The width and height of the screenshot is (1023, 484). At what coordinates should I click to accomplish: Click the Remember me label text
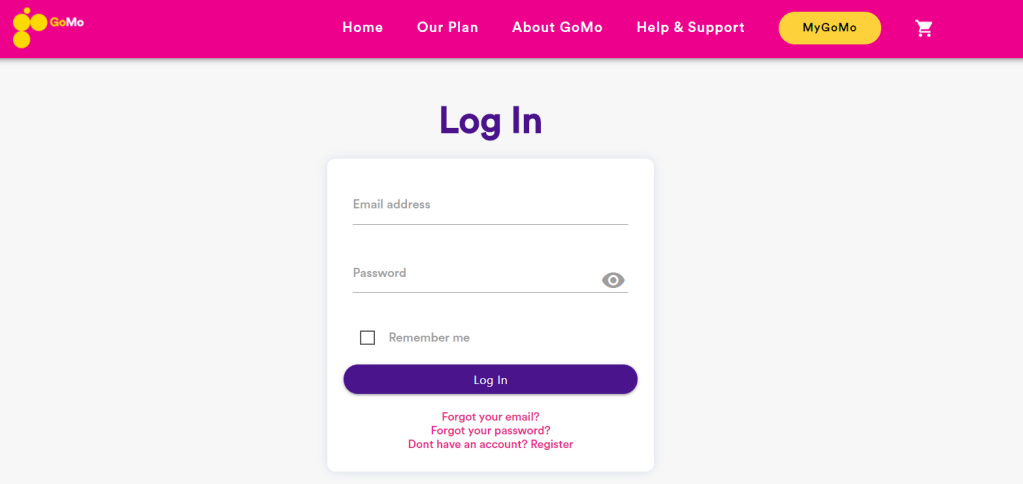pos(429,338)
